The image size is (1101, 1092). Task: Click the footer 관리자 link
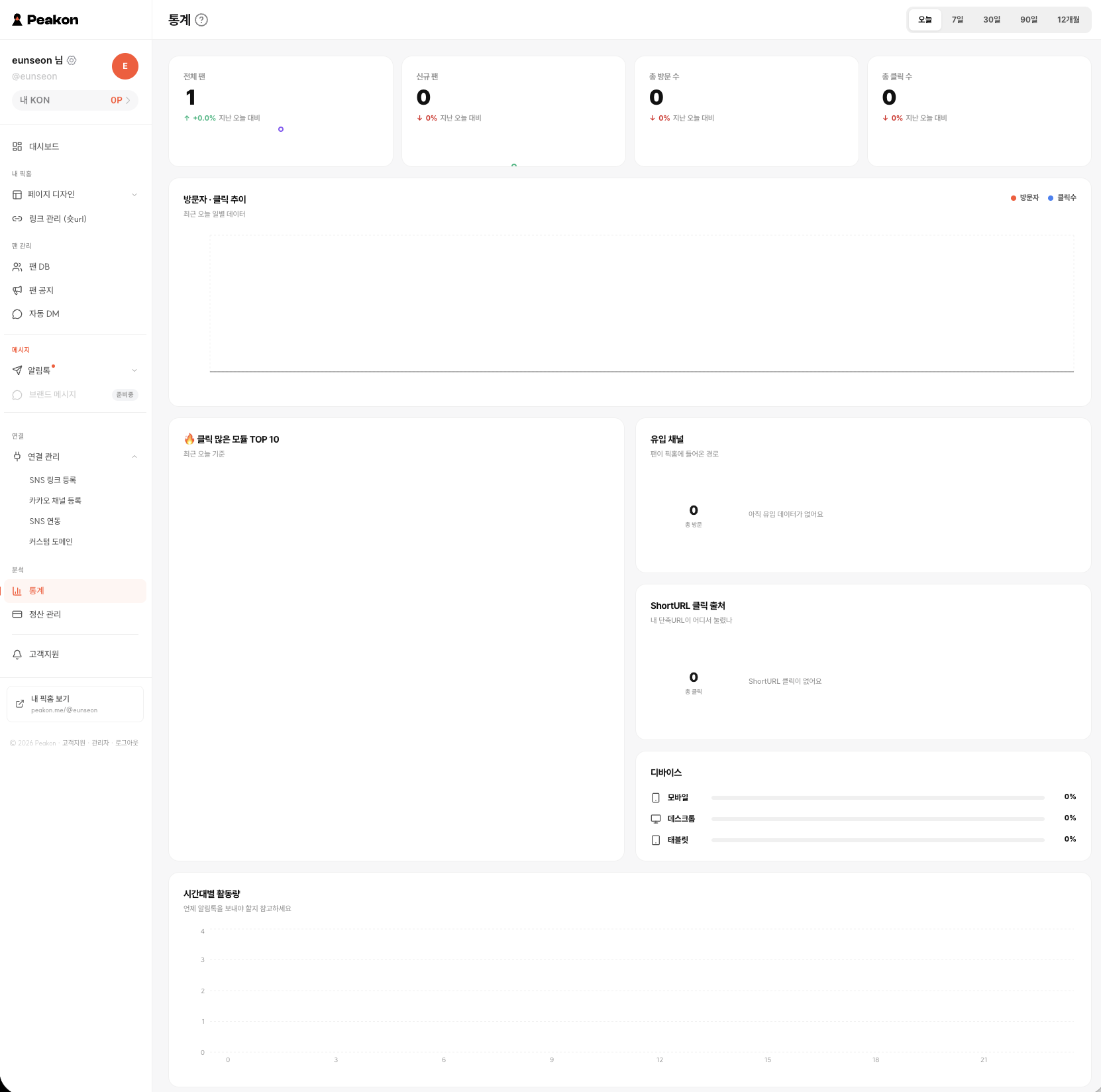(x=100, y=743)
